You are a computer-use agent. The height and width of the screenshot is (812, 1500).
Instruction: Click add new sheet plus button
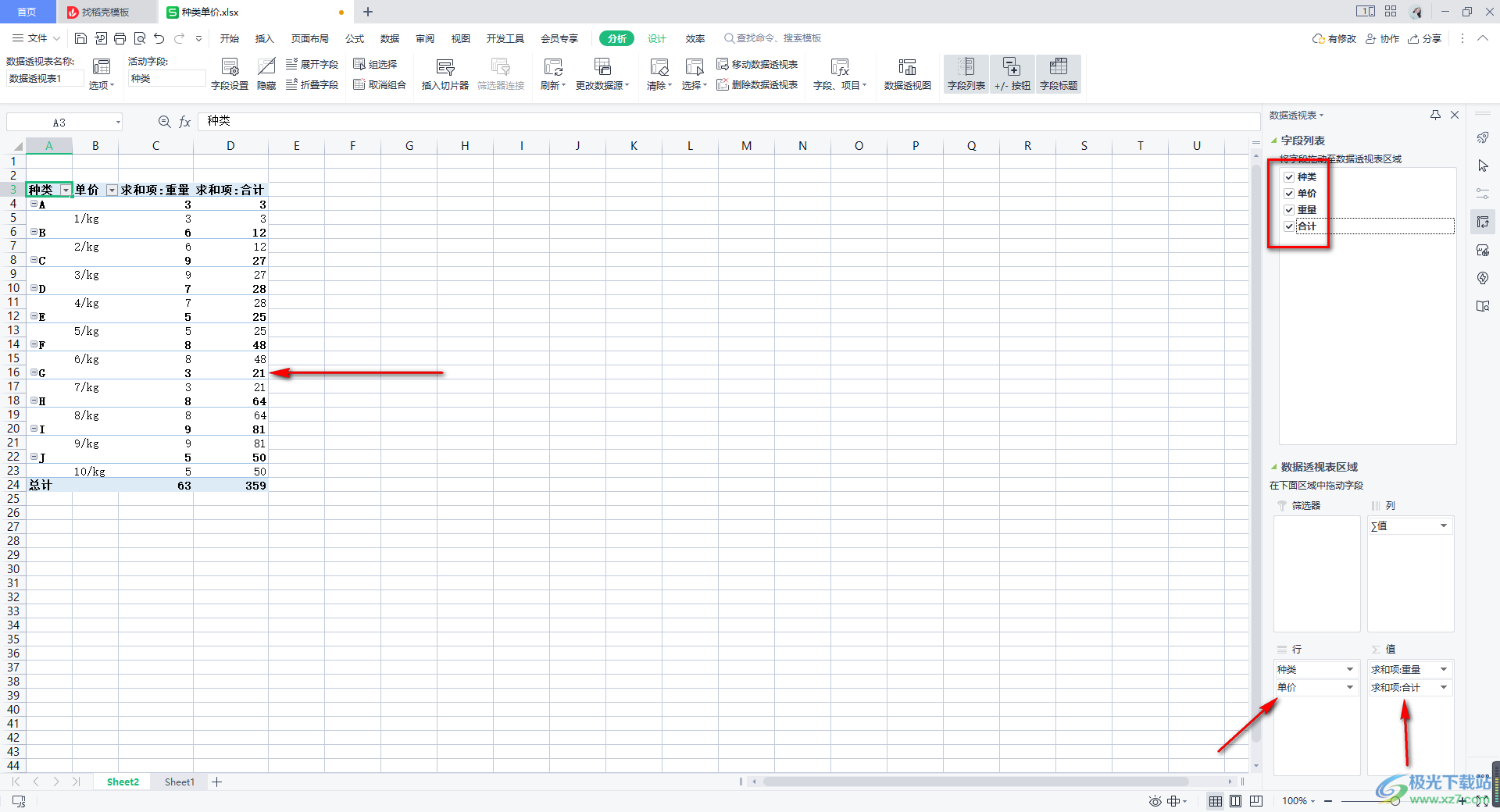coord(217,782)
